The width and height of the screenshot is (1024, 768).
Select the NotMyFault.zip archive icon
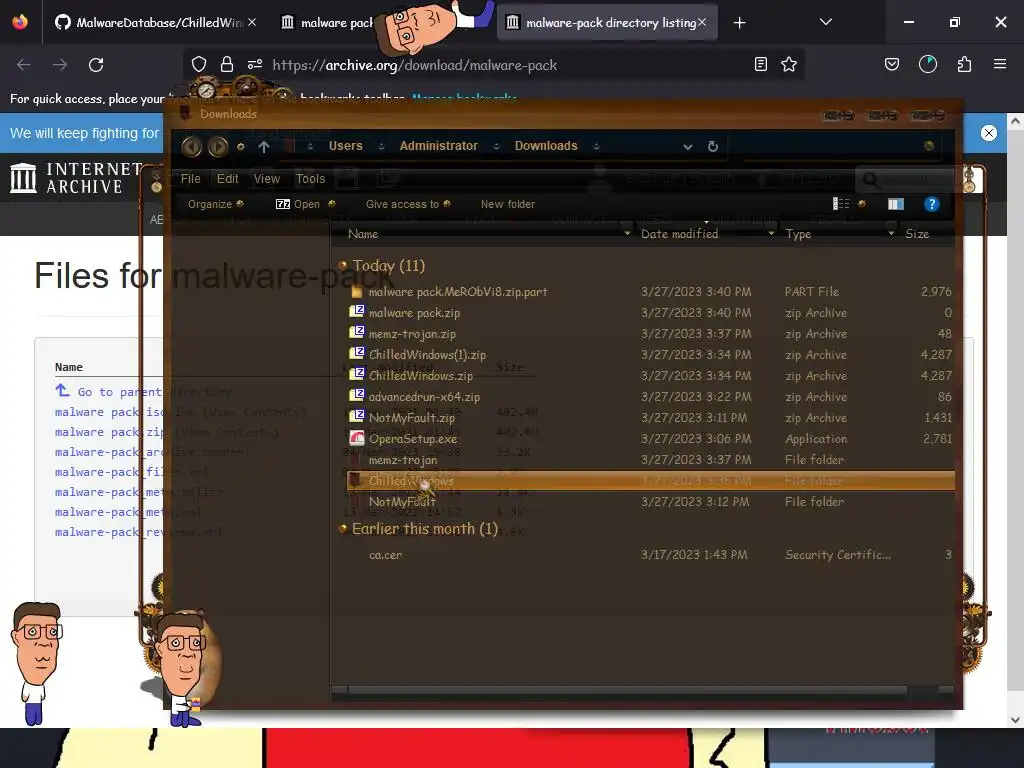(357, 417)
